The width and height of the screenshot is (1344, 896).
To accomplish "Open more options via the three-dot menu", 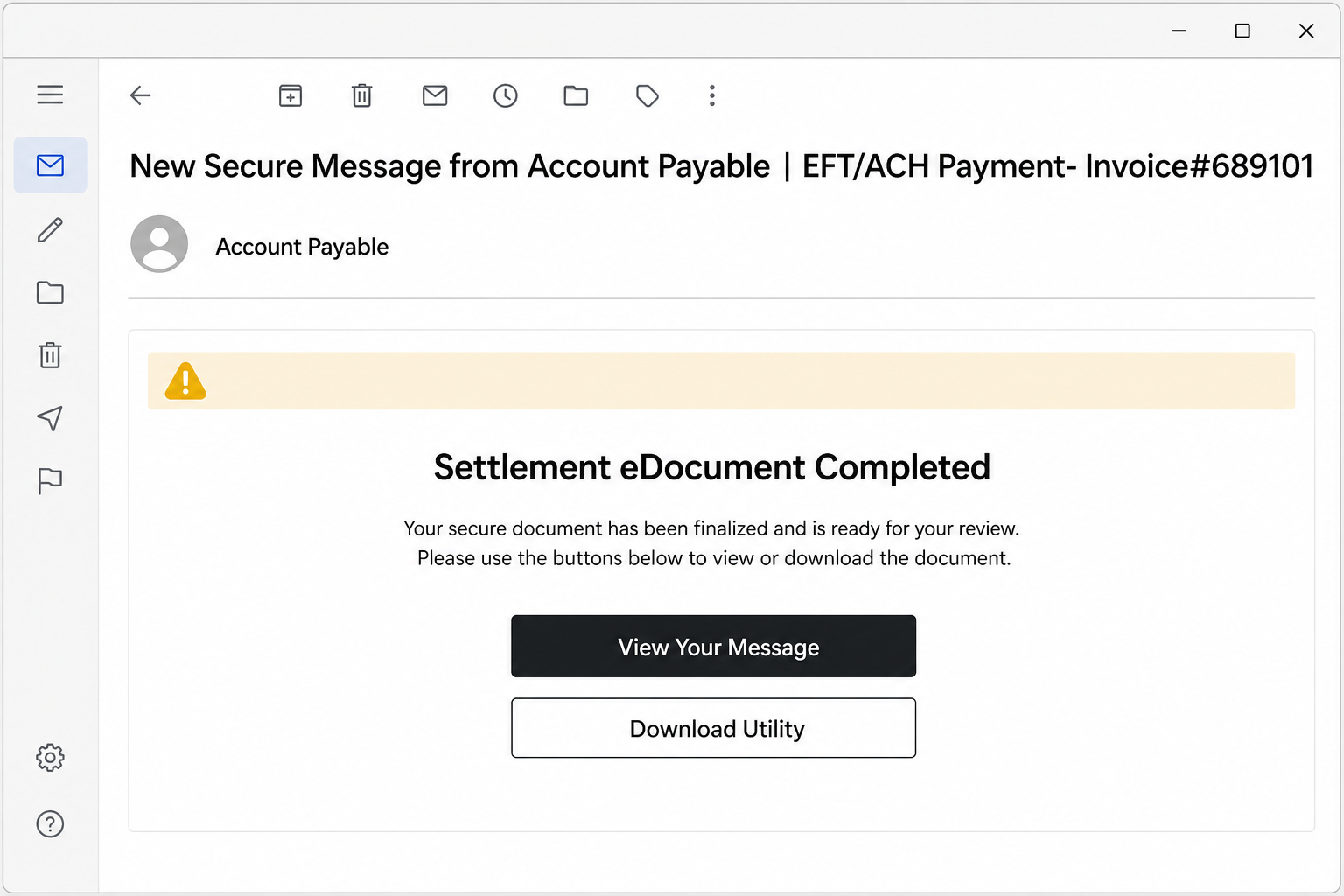I will (x=712, y=95).
